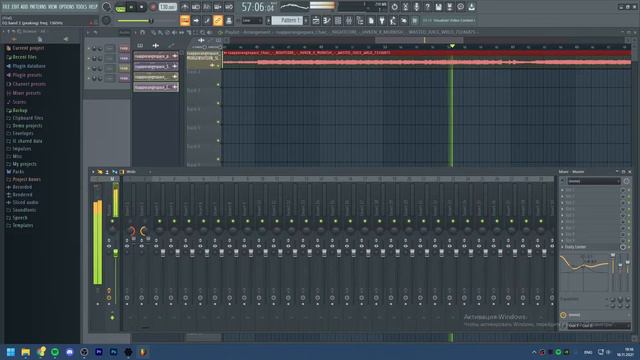The height and width of the screenshot is (360, 640).
Task: Open the Mixer view icon
Action: click(x=349, y=20)
